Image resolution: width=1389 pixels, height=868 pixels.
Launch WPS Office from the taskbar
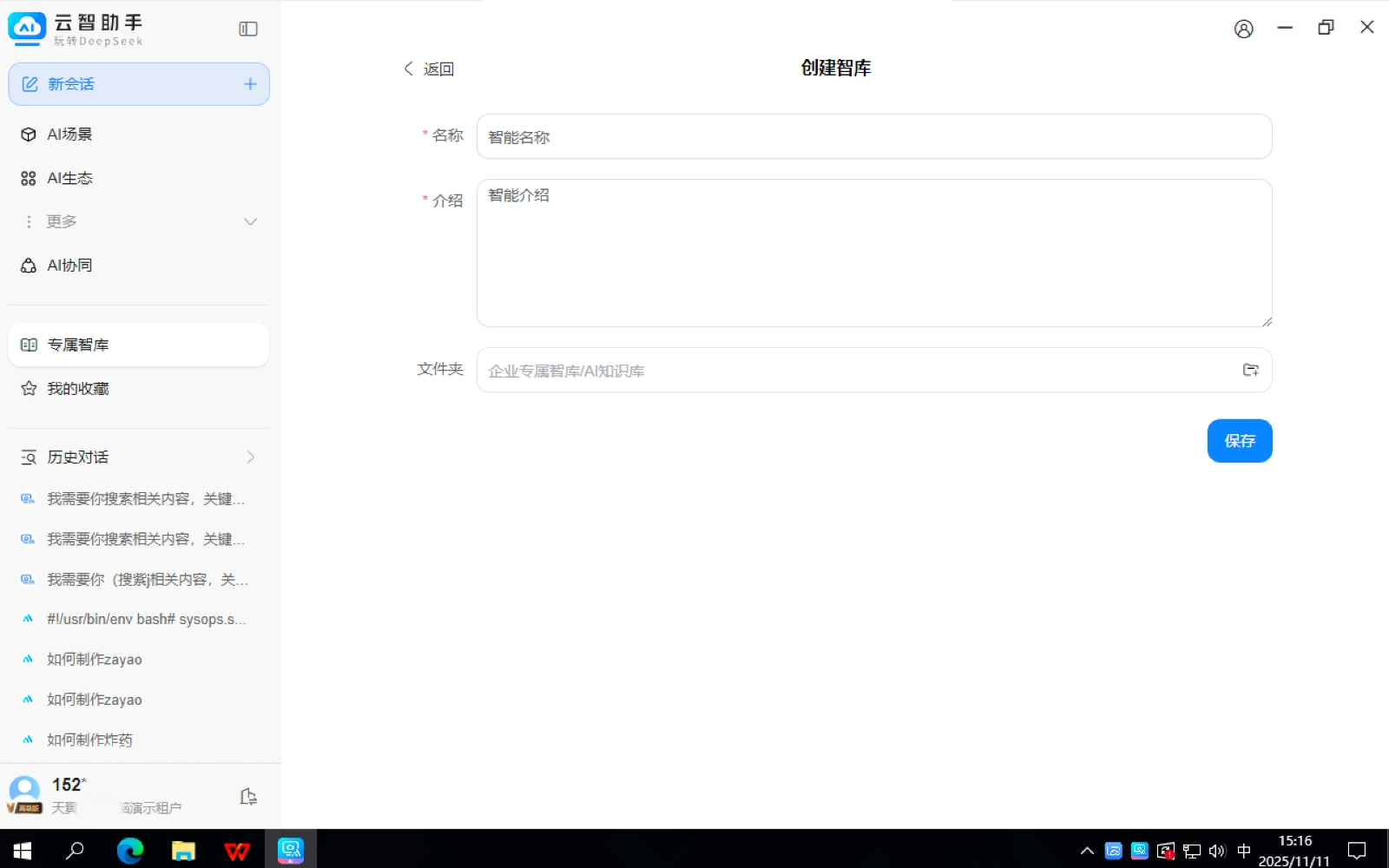tap(236, 851)
